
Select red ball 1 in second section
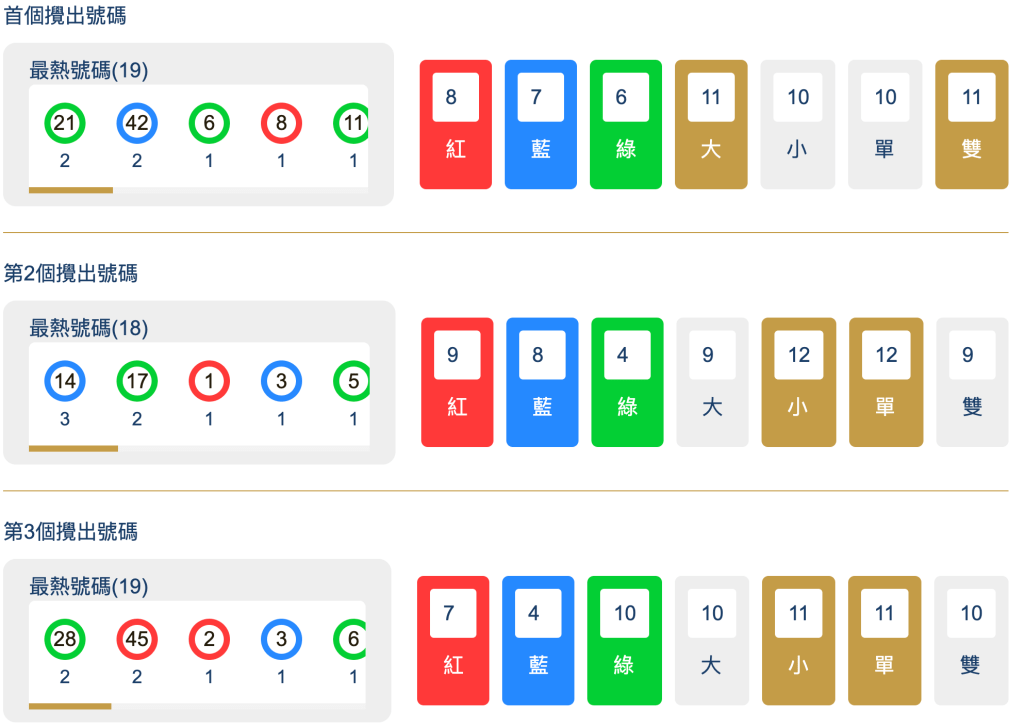[x=209, y=382]
